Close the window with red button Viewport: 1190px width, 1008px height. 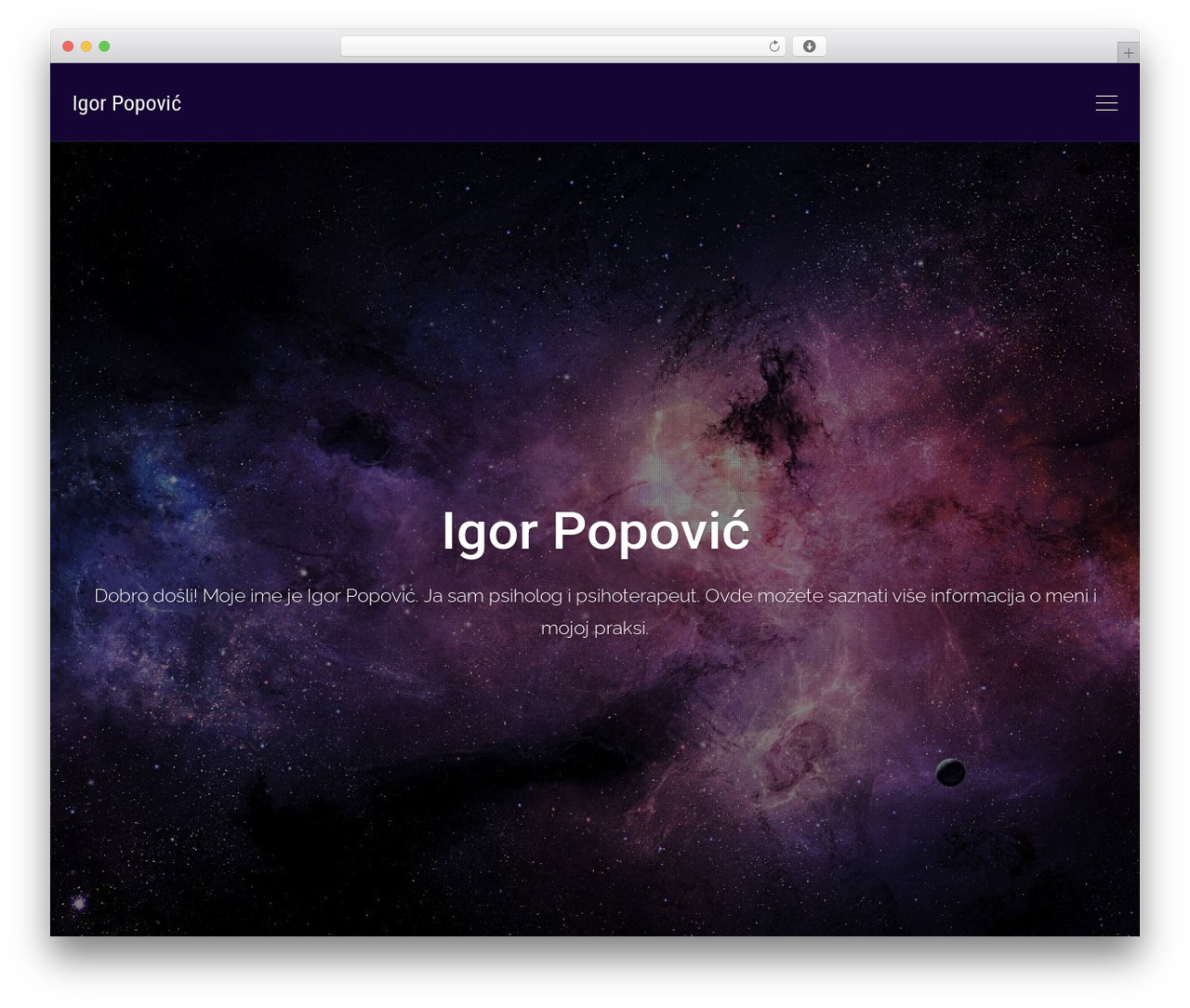68,46
